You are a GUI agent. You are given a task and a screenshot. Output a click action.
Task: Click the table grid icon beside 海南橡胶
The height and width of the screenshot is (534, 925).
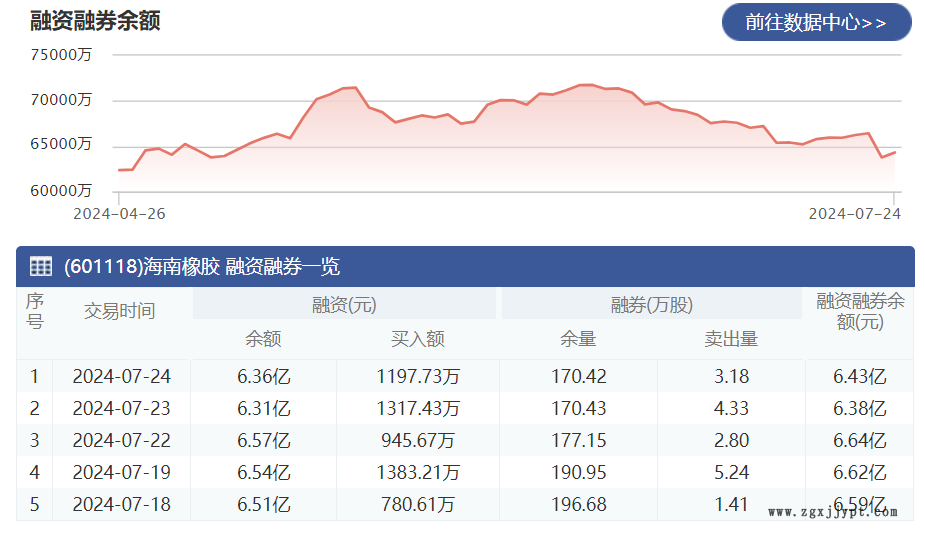(x=41, y=267)
